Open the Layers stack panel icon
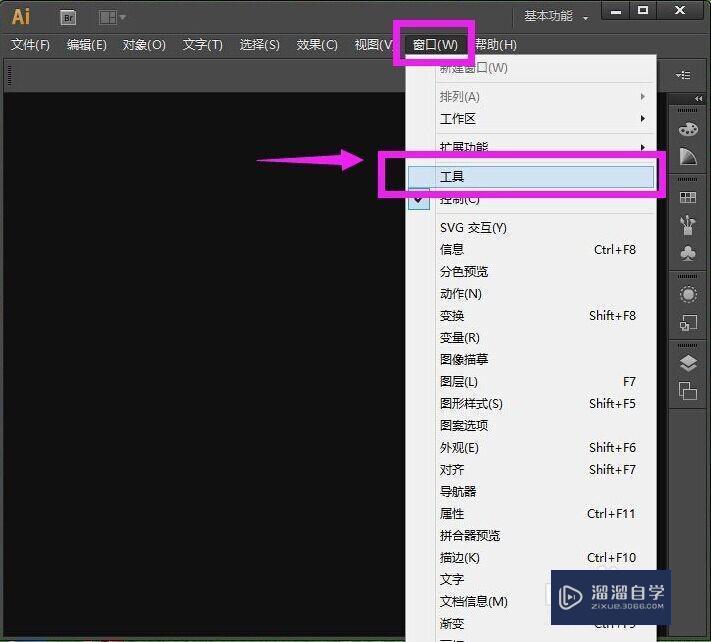 coord(688,363)
